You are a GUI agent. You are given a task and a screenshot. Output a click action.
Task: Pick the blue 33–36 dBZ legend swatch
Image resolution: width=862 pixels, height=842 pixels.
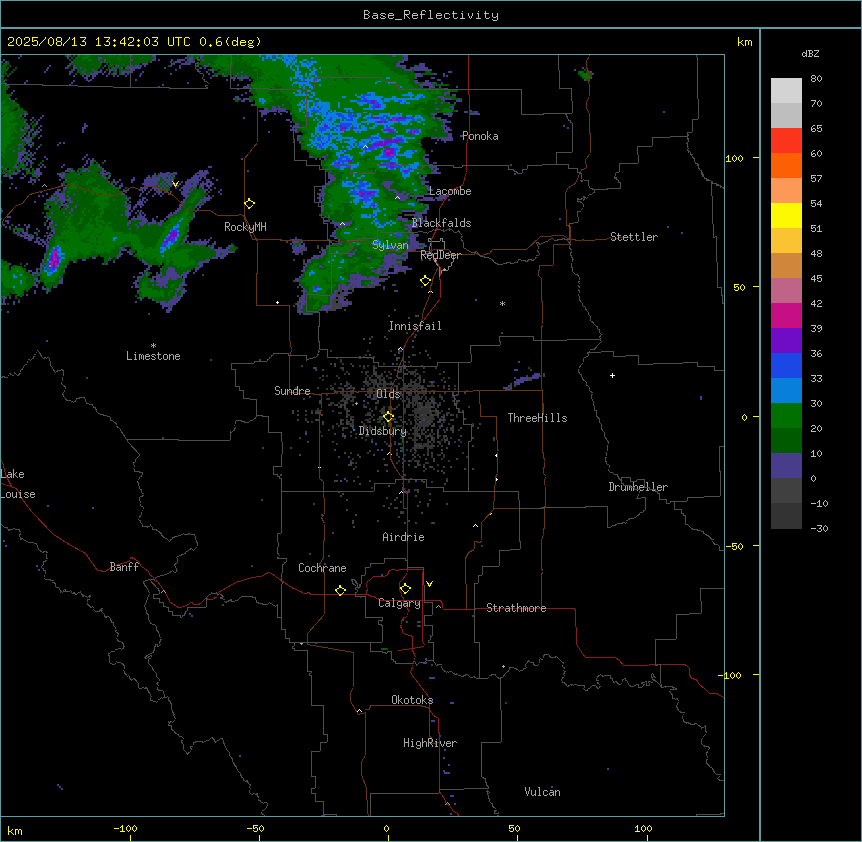tap(786, 366)
